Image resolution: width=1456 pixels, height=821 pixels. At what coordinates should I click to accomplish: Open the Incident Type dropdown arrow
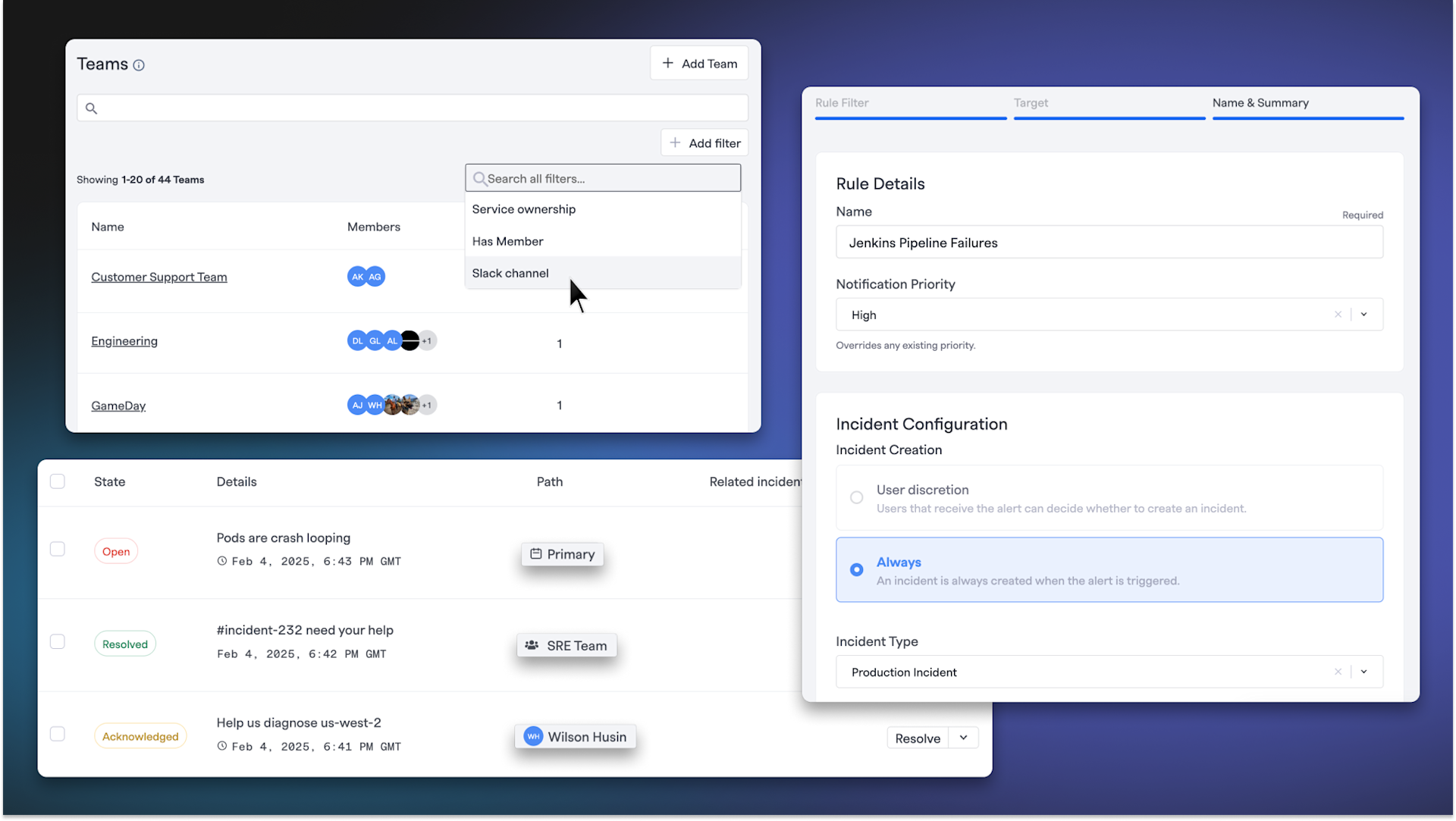(x=1363, y=672)
